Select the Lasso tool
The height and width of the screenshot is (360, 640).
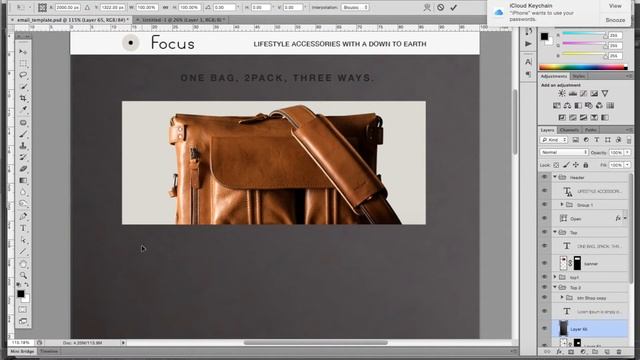(23, 75)
